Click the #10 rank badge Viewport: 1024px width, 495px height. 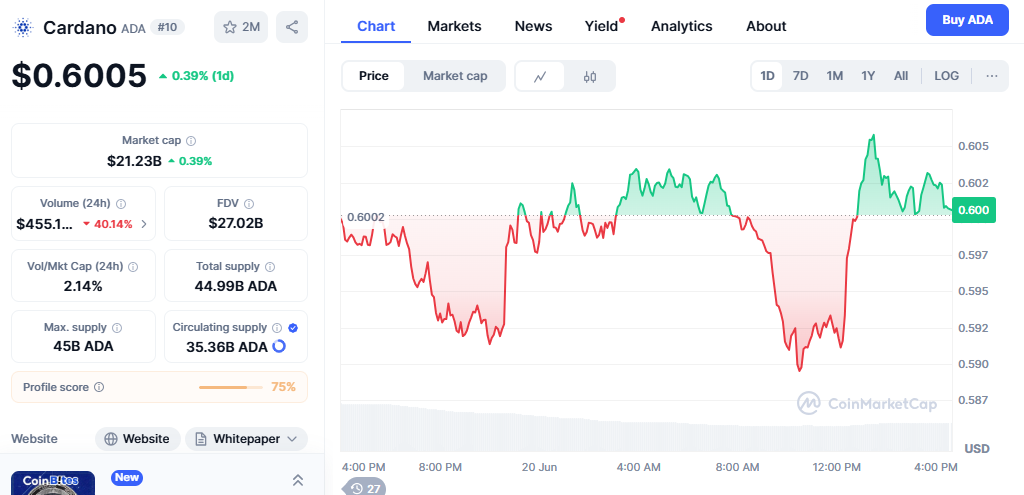(x=168, y=27)
